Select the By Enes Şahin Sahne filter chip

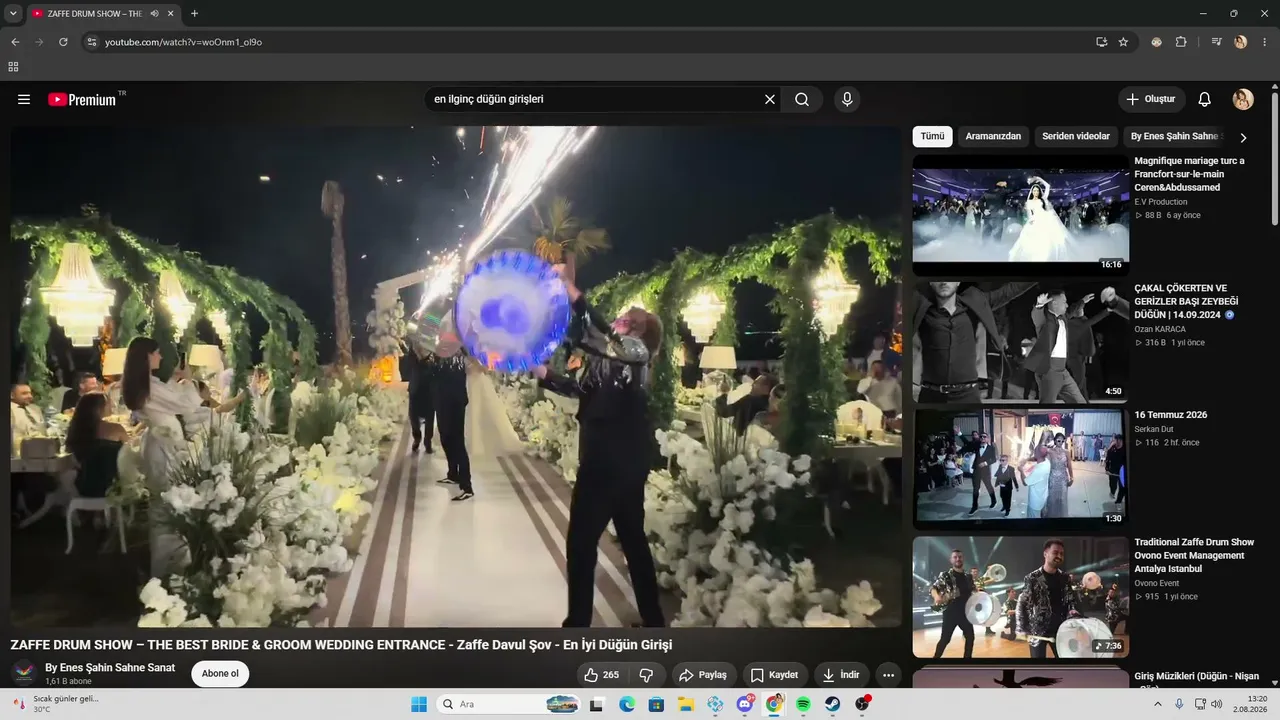pos(1175,136)
